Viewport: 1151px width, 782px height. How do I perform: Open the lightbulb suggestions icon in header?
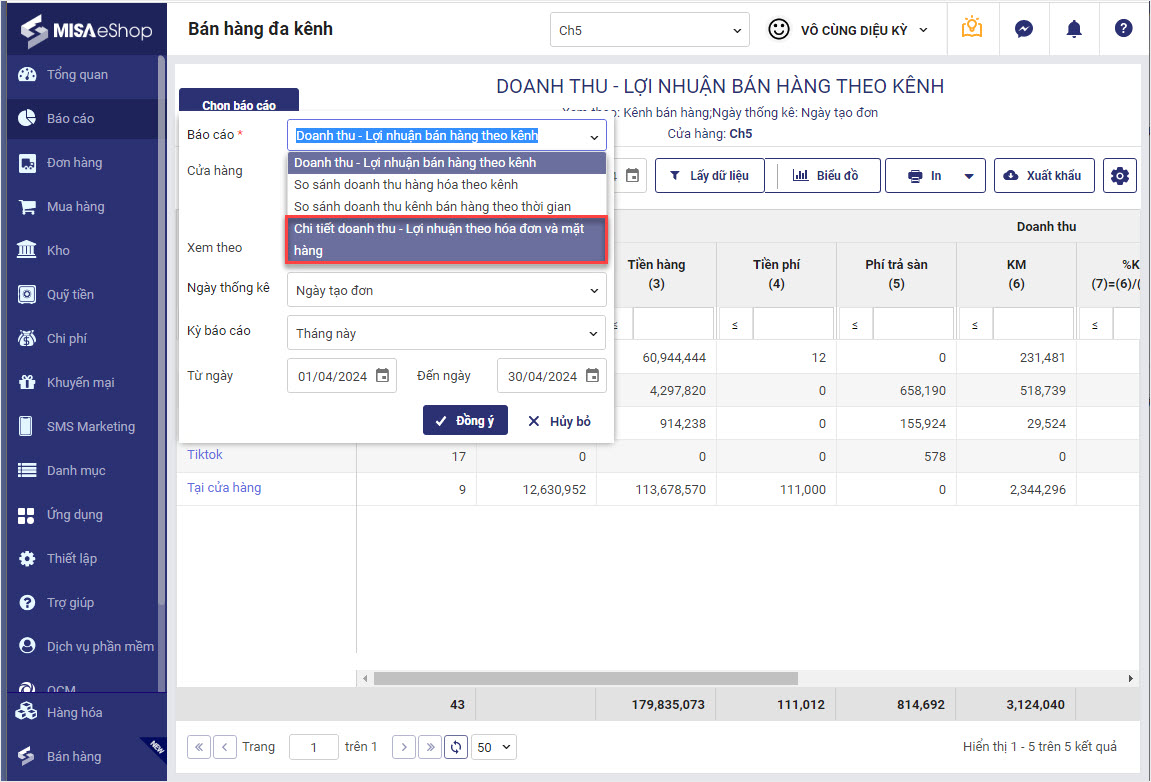click(x=972, y=29)
